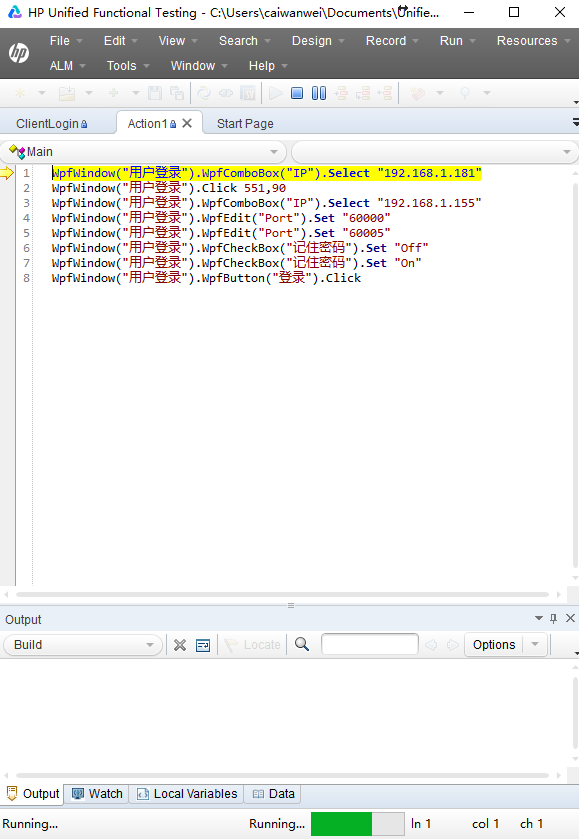
Task: Open the Search menu
Action: click(x=245, y=41)
